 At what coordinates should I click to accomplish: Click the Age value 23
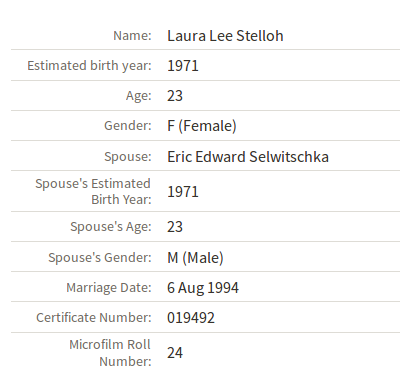pos(175,96)
